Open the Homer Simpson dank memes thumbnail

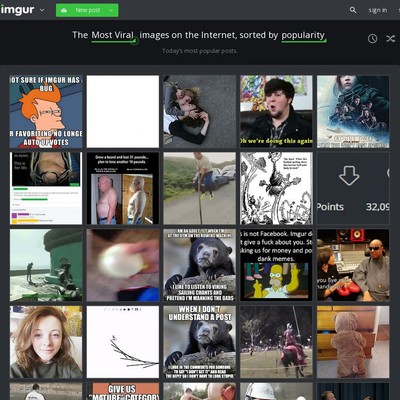276,265
